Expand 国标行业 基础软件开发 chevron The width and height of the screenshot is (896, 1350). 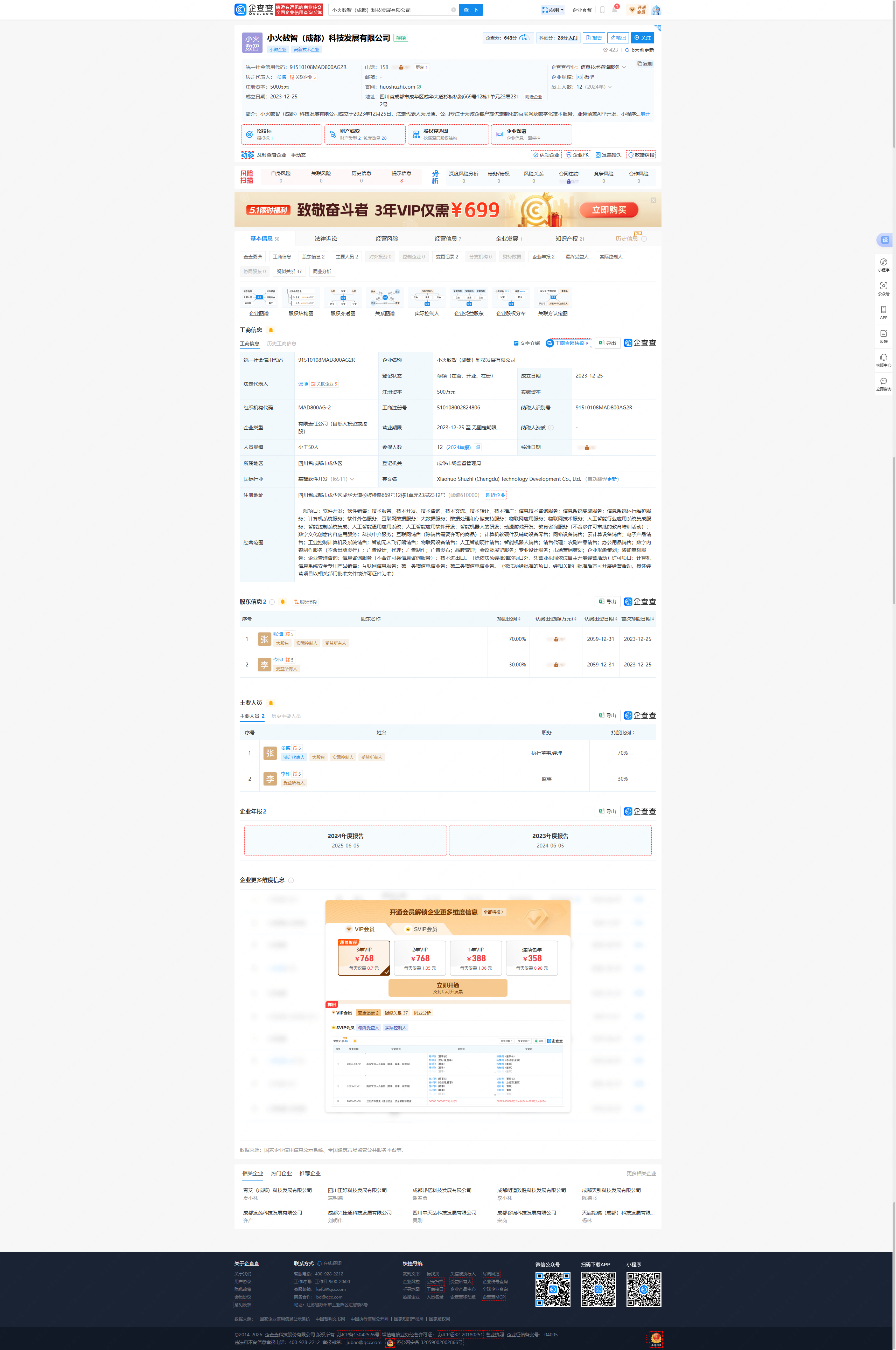pyautogui.click(x=352, y=479)
